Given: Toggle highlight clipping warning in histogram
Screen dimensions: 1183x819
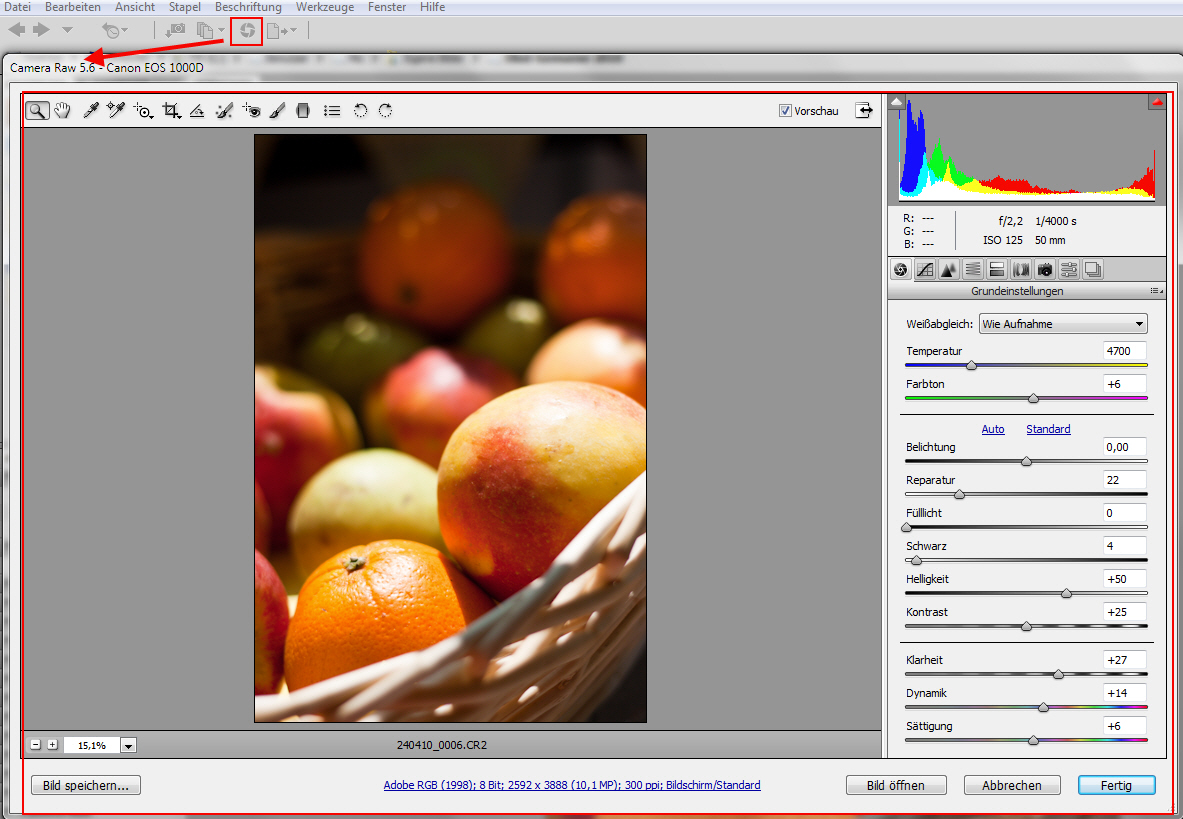Looking at the screenshot, I should coord(1157,102).
